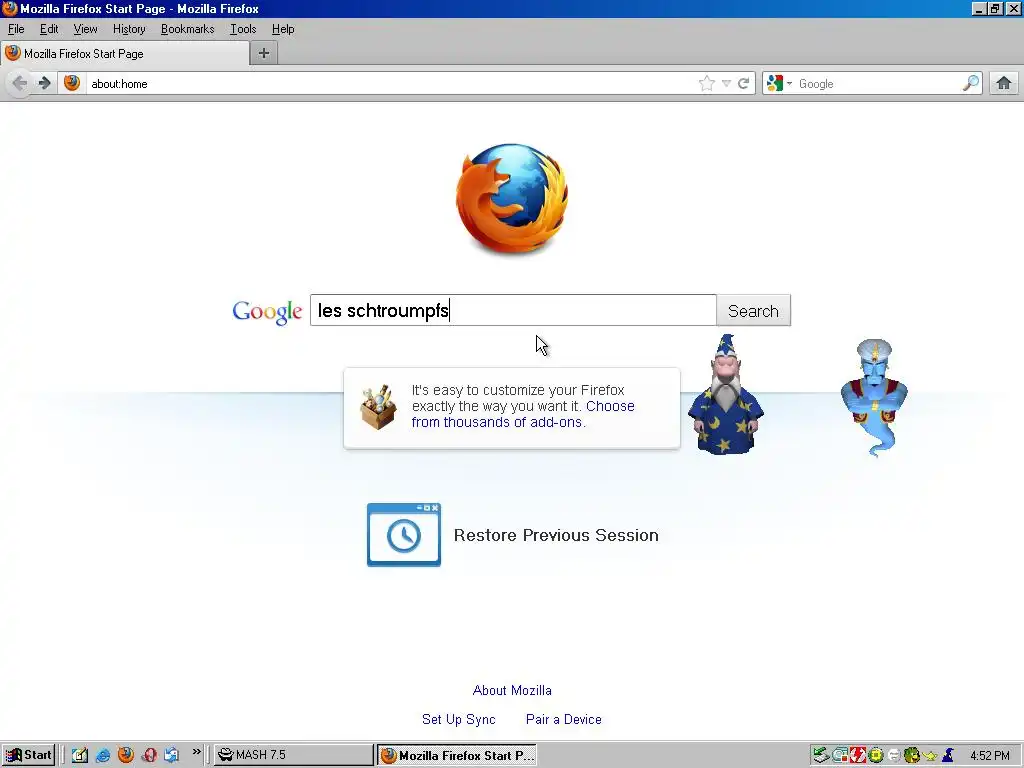This screenshot has height=768, width=1024.
Task: Open the File menu
Action: [16, 29]
